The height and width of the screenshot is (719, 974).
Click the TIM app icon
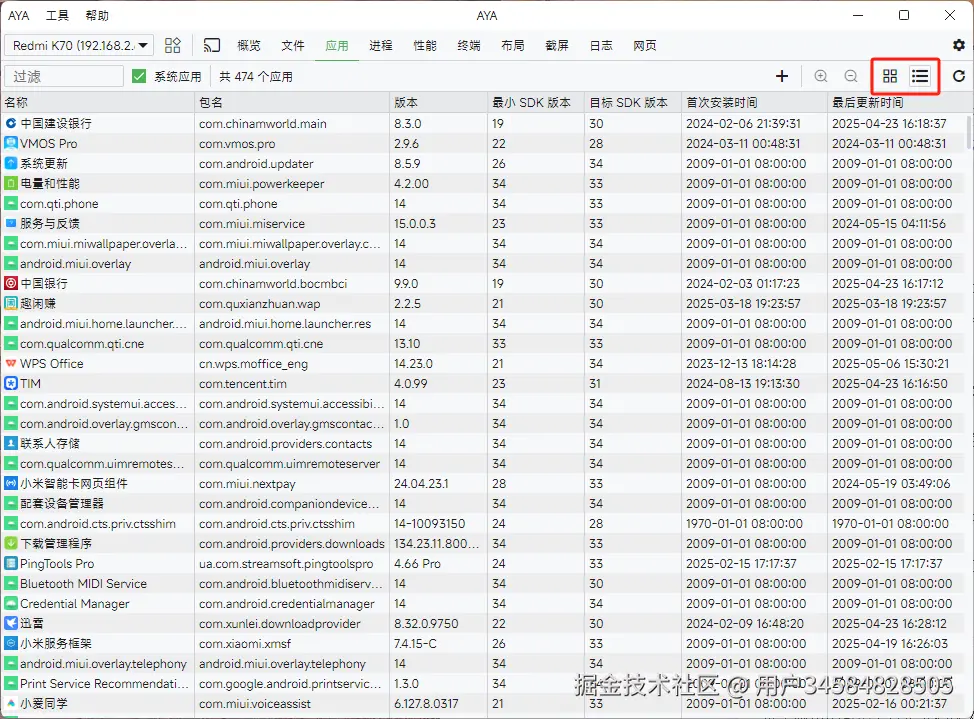point(11,383)
